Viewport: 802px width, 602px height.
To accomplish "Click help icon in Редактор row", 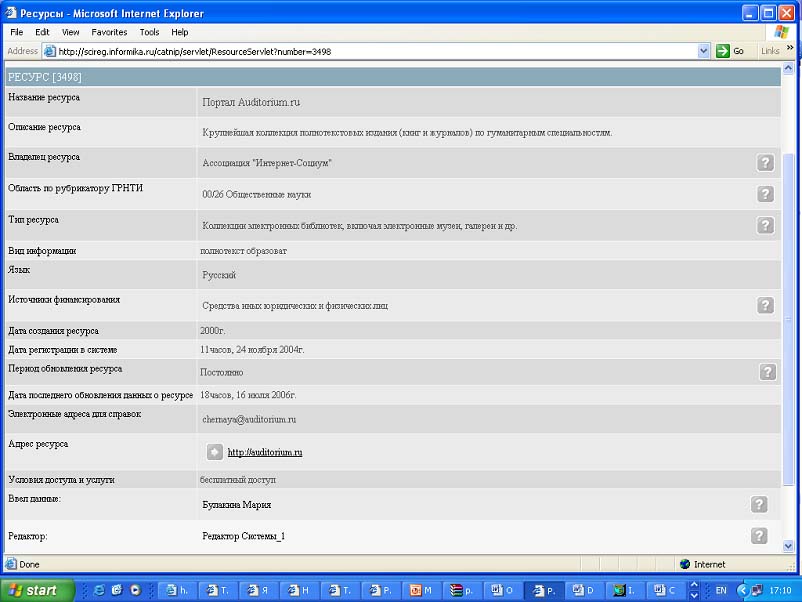I will (759, 537).
